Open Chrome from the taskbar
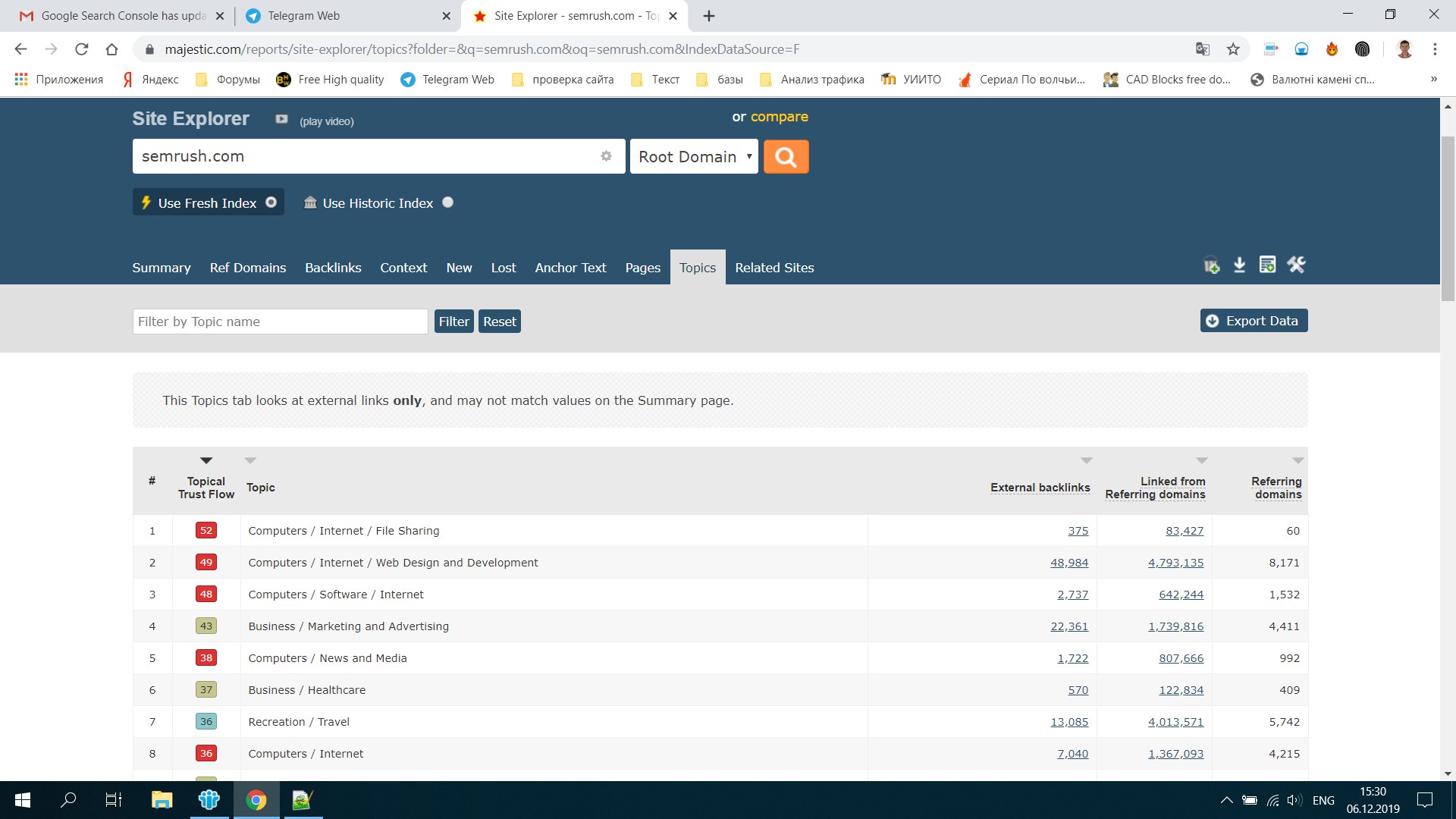 [x=256, y=800]
